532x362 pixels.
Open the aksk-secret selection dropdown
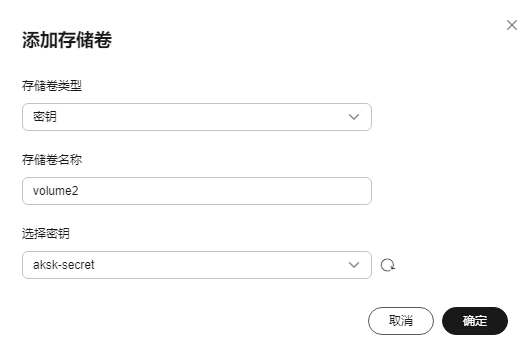point(197,265)
